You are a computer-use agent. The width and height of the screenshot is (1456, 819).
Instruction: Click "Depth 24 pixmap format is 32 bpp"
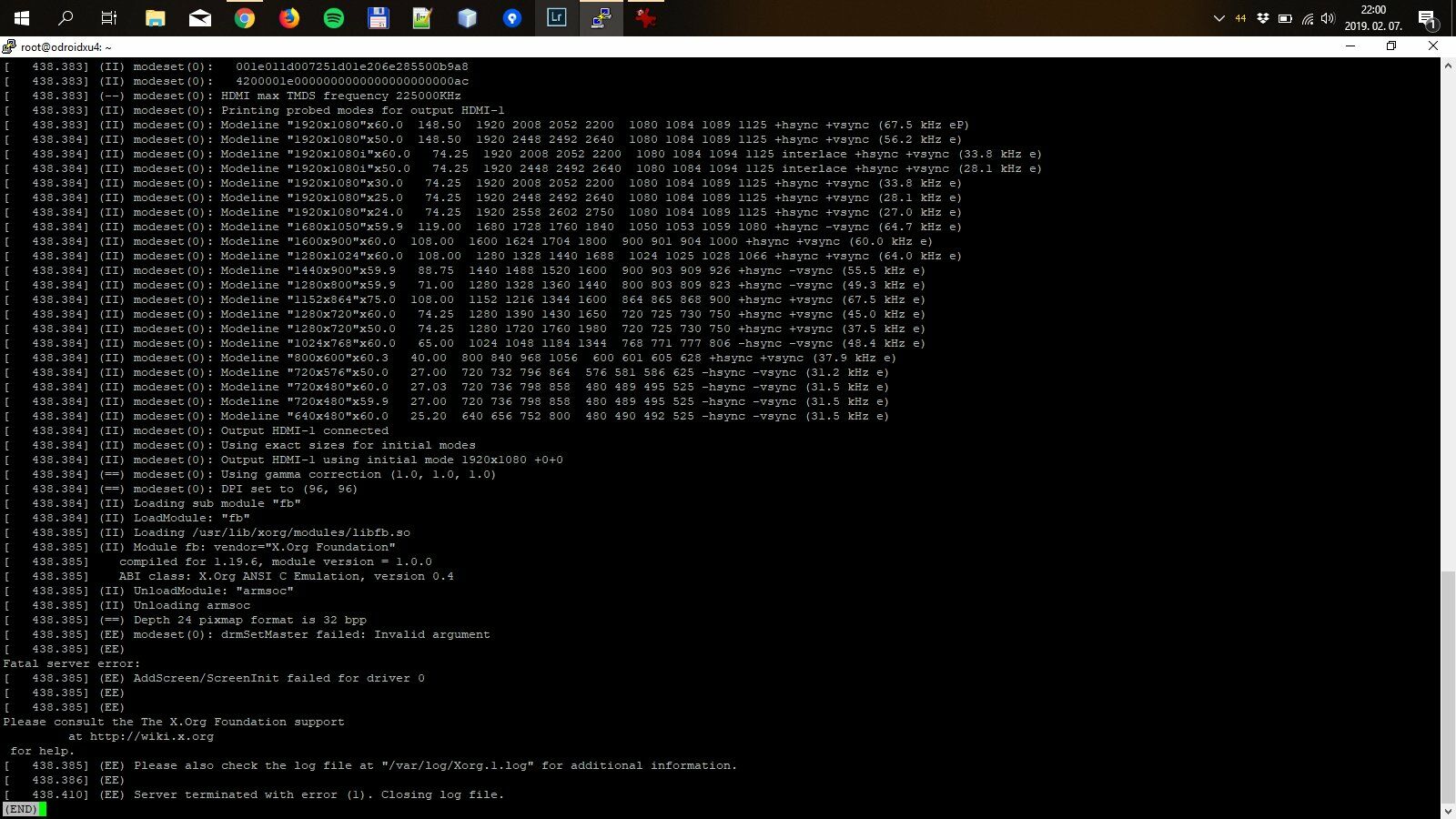pyautogui.click(x=250, y=620)
